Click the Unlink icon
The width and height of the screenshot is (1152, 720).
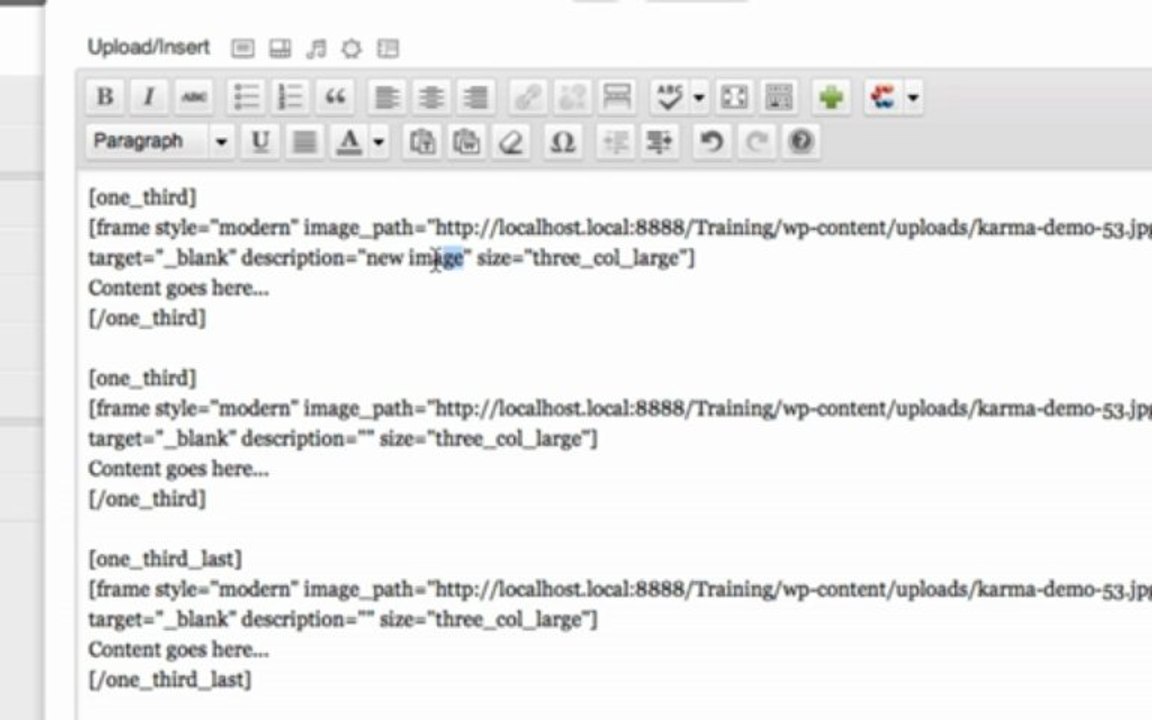572,96
